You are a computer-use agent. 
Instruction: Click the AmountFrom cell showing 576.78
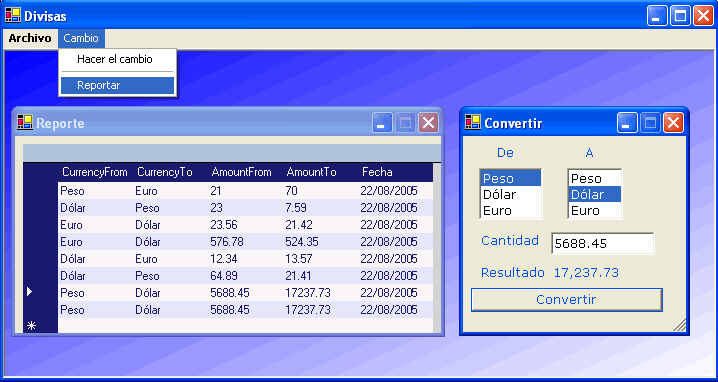coord(245,241)
